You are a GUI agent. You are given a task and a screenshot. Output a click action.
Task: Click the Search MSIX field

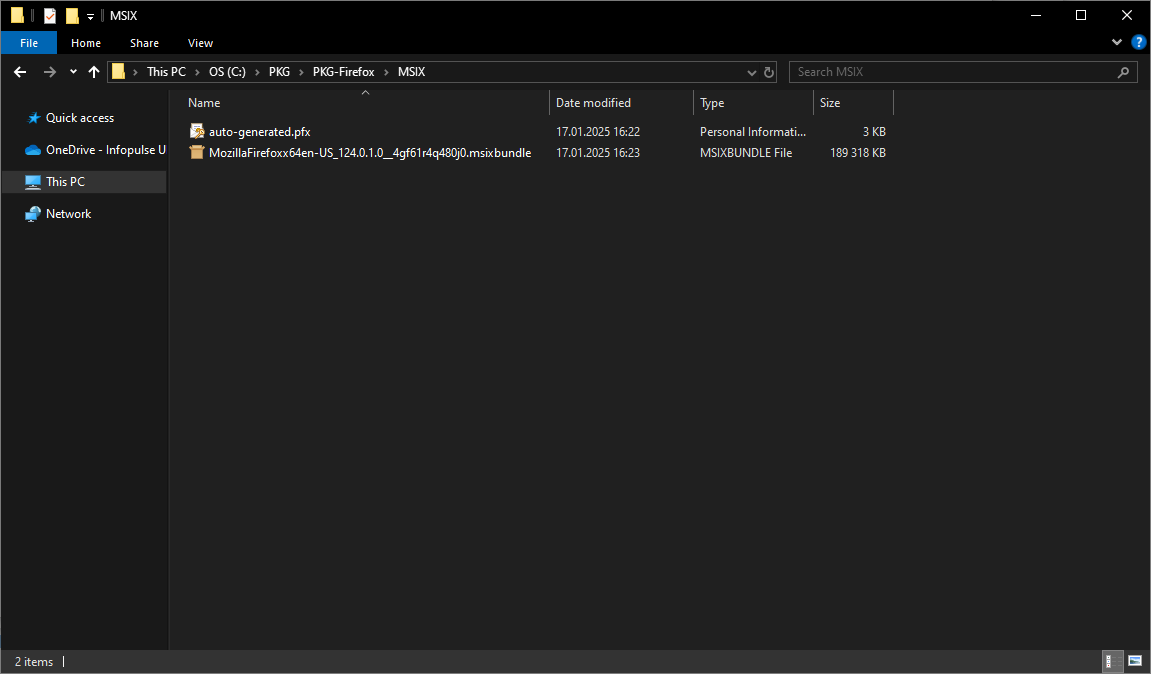tap(963, 72)
